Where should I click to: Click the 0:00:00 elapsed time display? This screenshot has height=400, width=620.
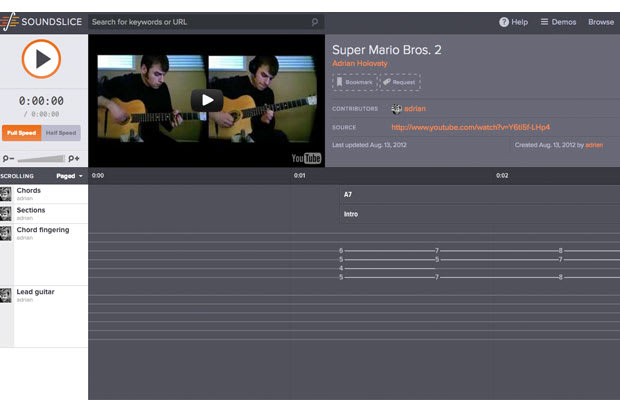[x=41, y=101]
